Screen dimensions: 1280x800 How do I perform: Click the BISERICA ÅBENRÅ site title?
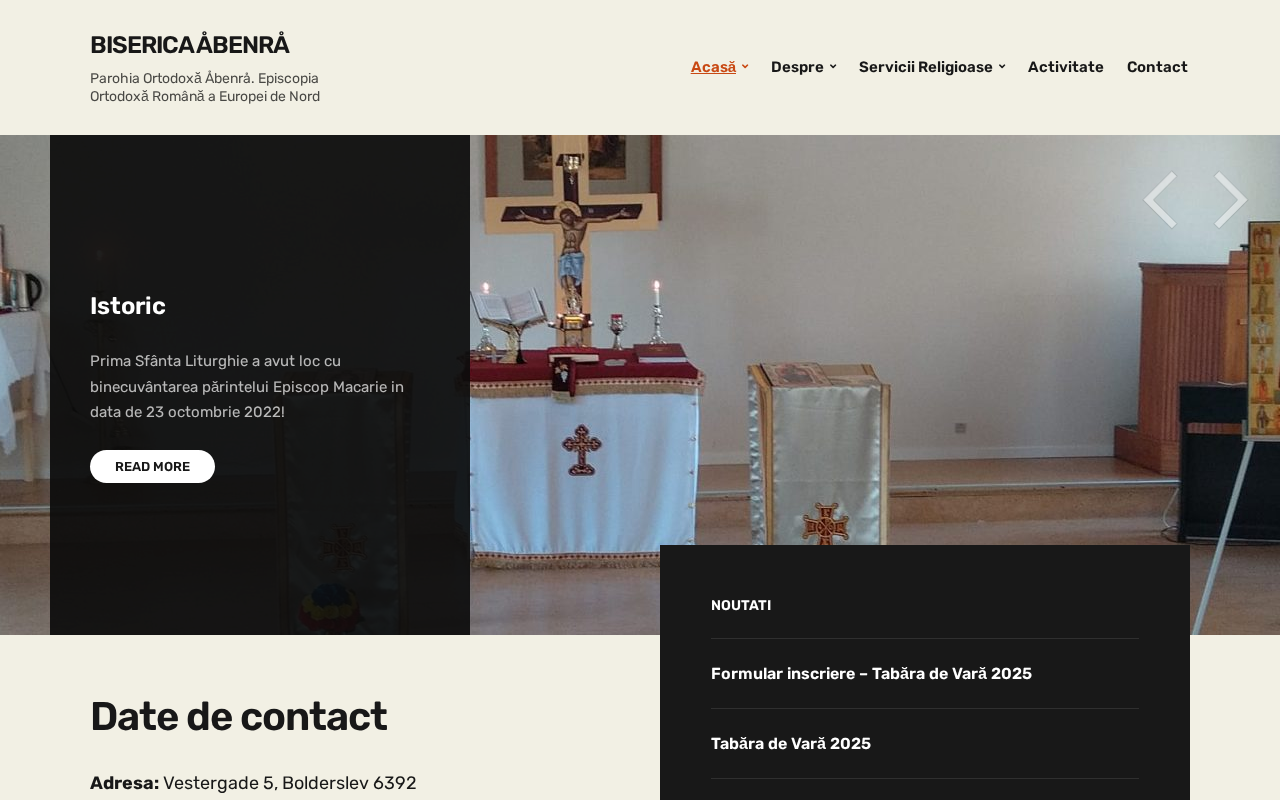coord(190,45)
